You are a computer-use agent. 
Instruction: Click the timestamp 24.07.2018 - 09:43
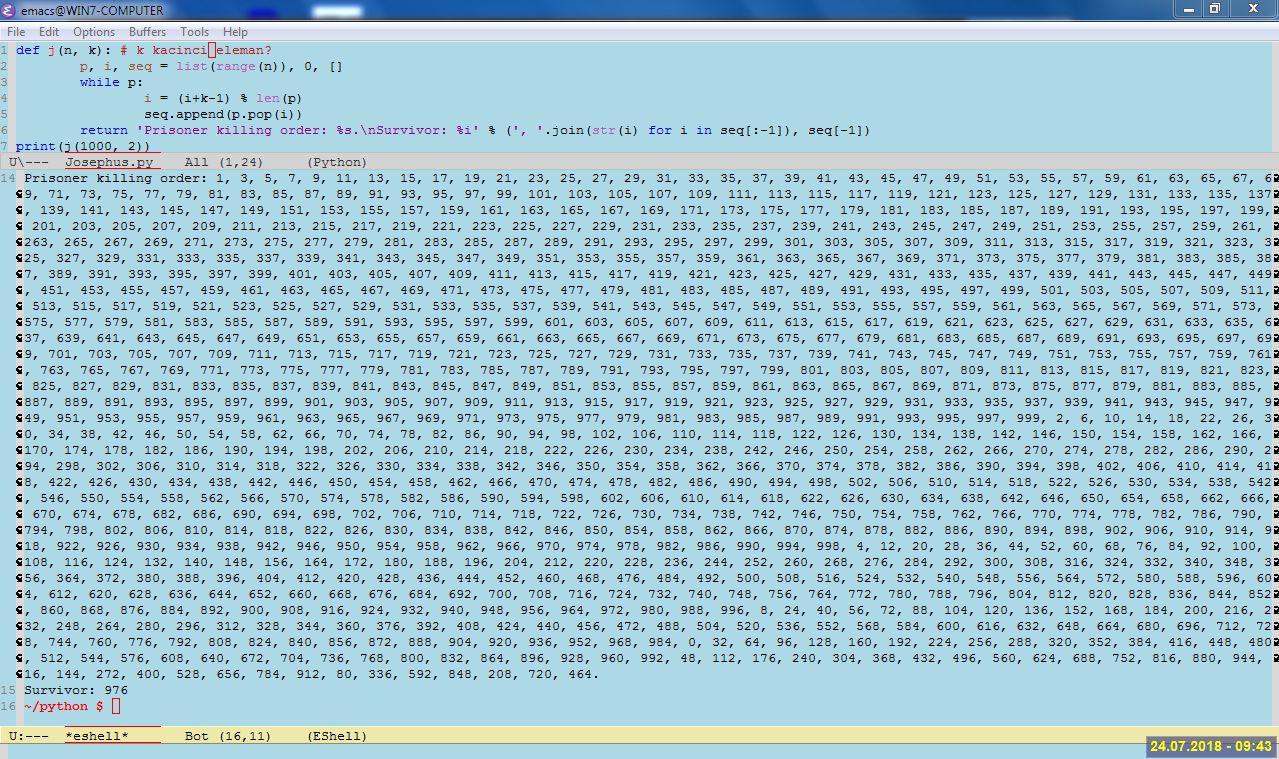pos(1211,746)
